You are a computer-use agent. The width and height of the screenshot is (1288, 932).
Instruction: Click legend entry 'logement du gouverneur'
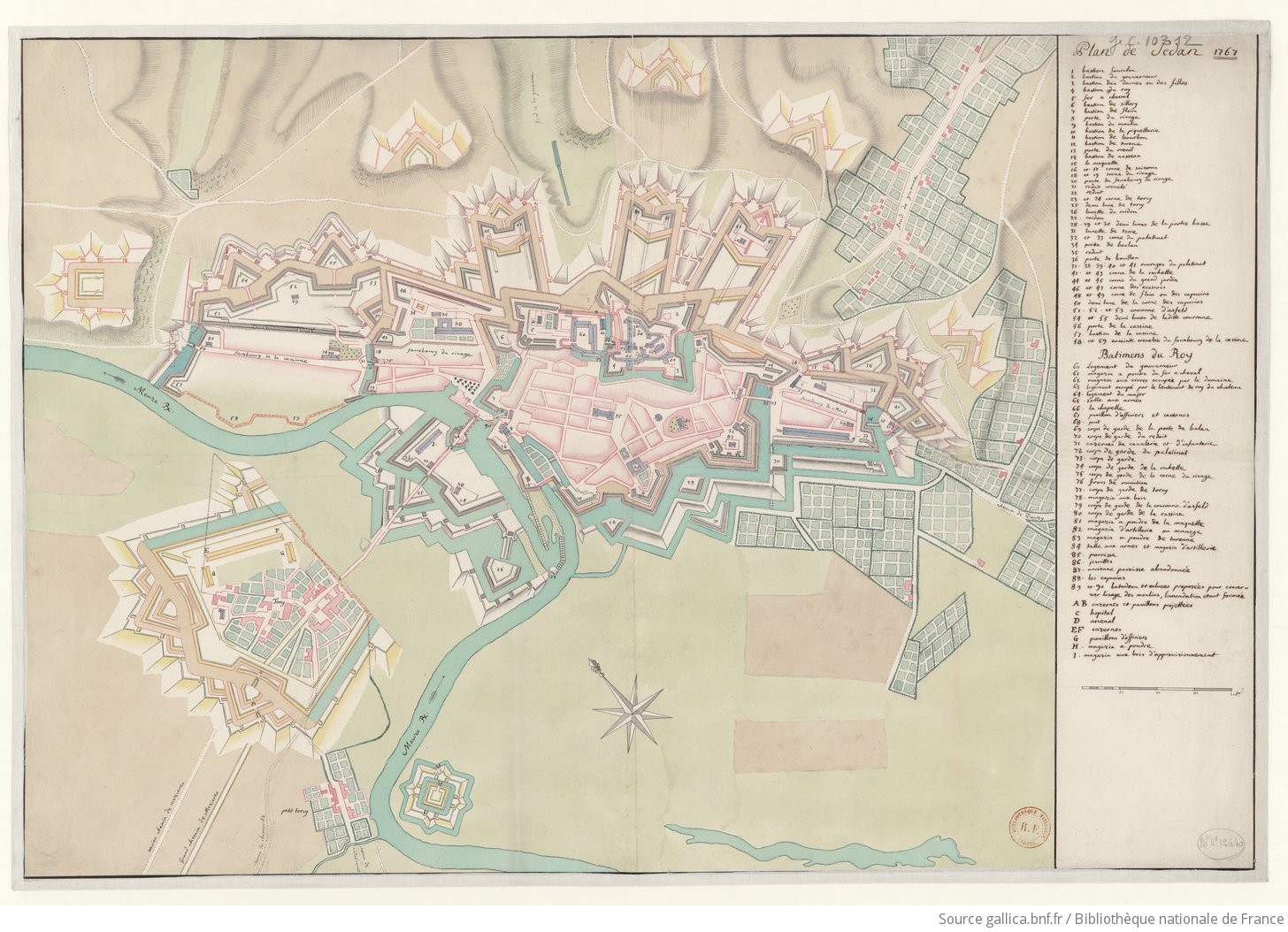tap(1131, 367)
